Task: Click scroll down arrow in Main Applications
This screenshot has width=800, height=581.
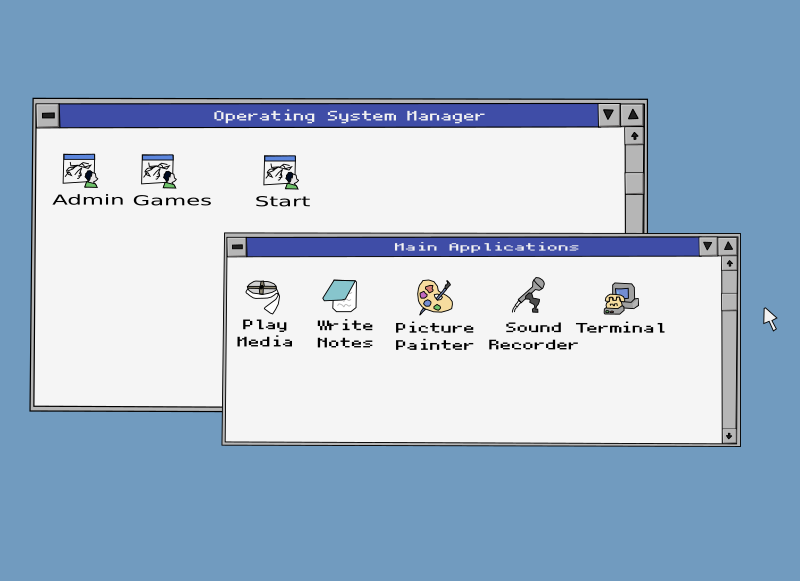Action: (x=729, y=435)
